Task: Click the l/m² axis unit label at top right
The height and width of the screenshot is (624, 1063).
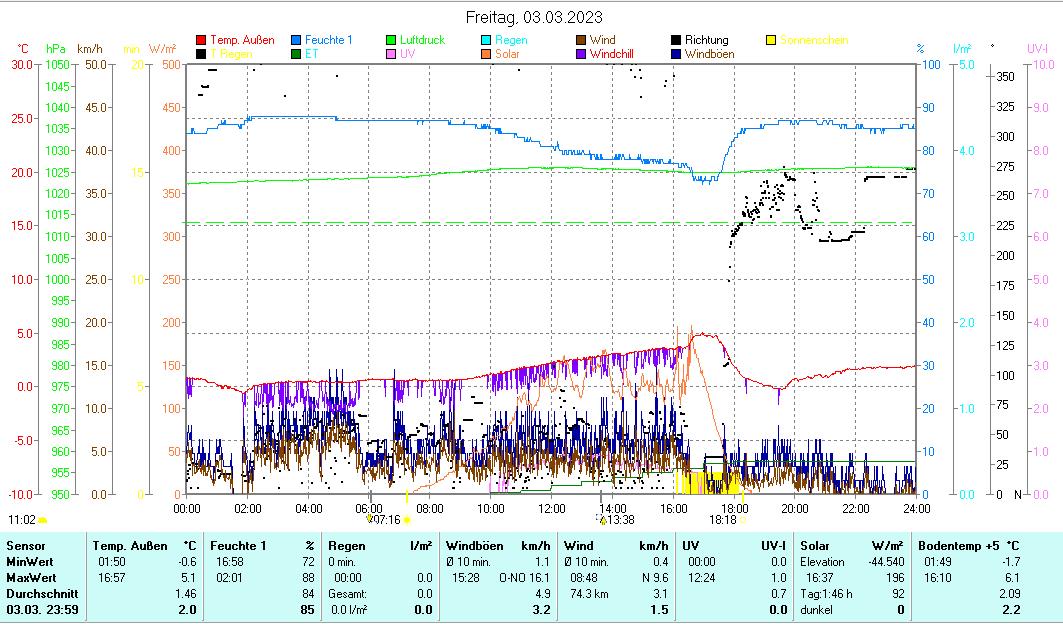Action: coord(962,49)
